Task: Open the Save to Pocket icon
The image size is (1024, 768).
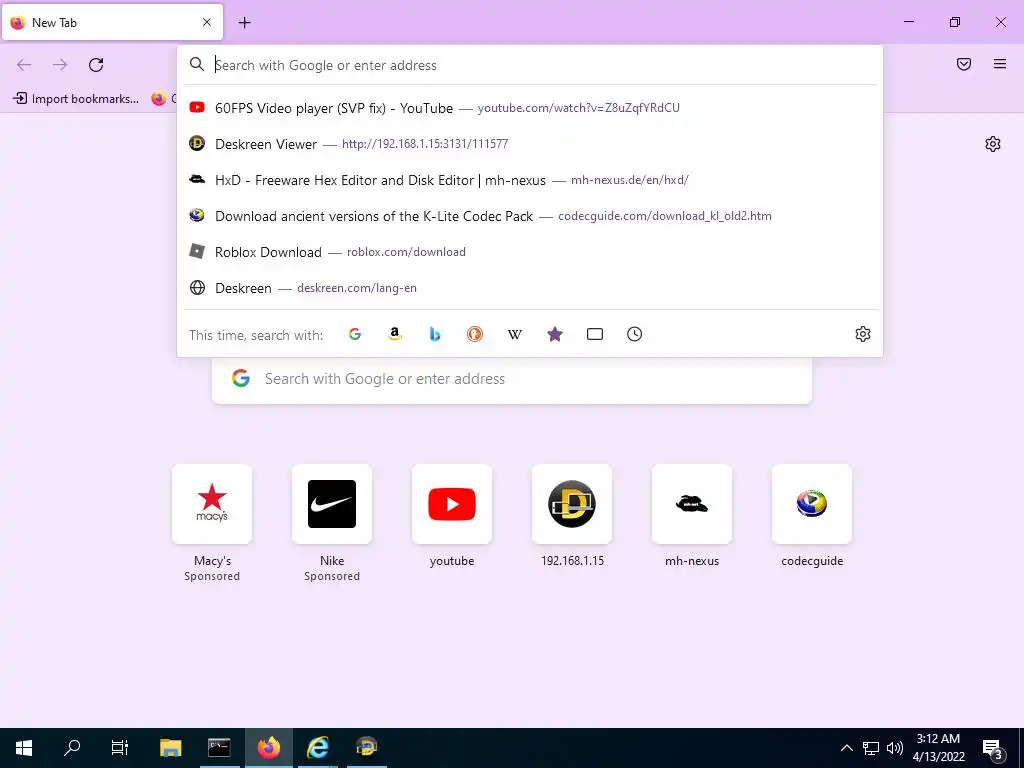Action: coord(964,64)
